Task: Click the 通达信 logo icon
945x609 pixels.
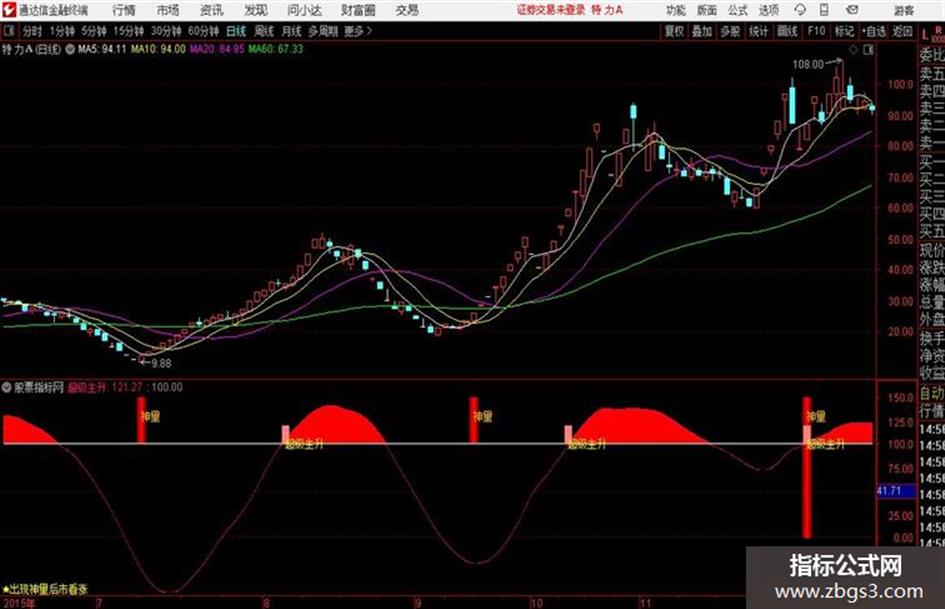Action: coord(9,10)
